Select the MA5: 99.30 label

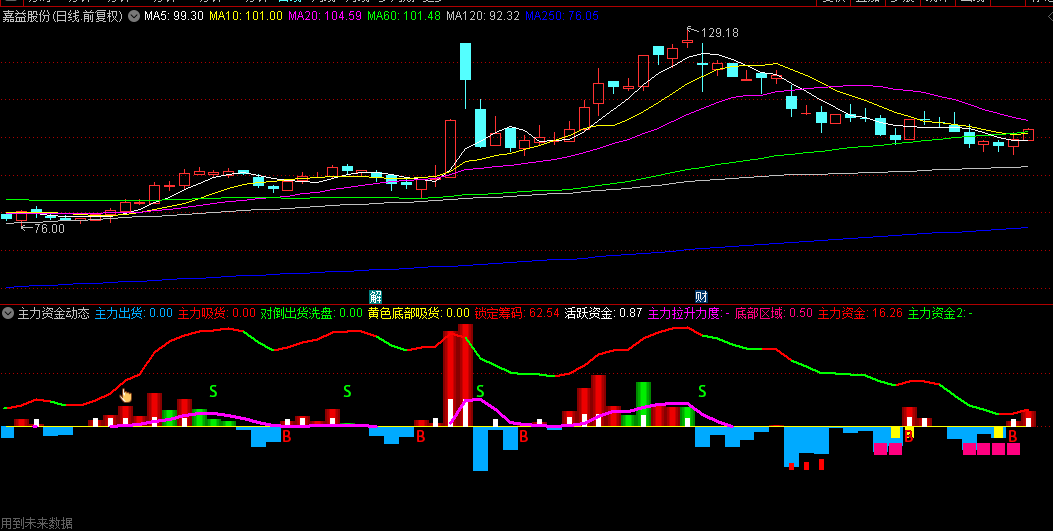(x=173, y=15)
